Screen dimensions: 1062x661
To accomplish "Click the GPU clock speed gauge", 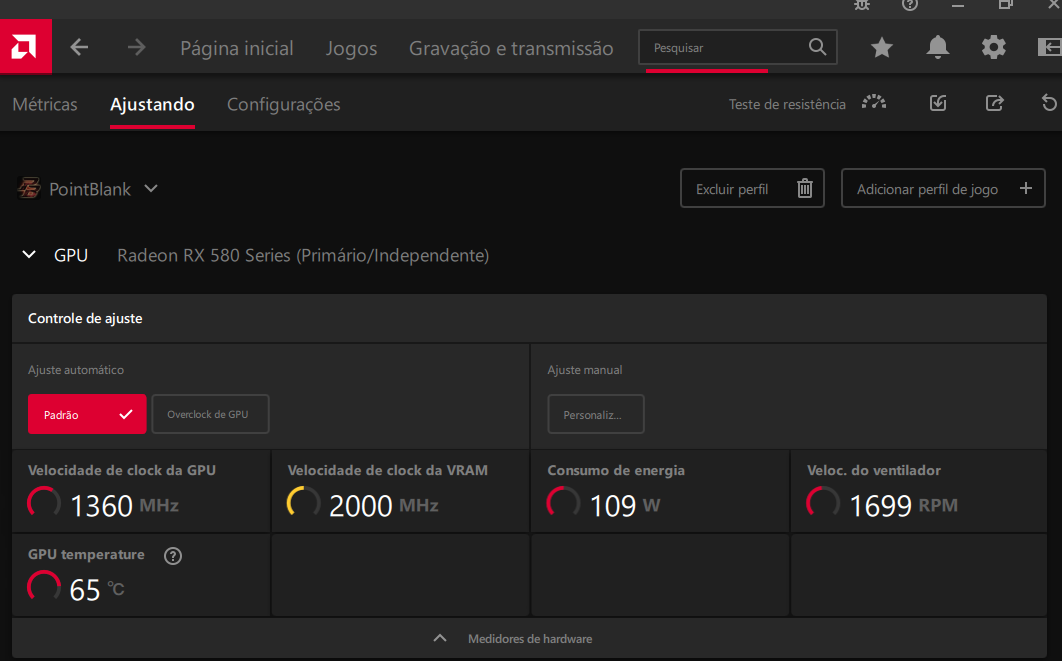I will (x=44, y=503).
